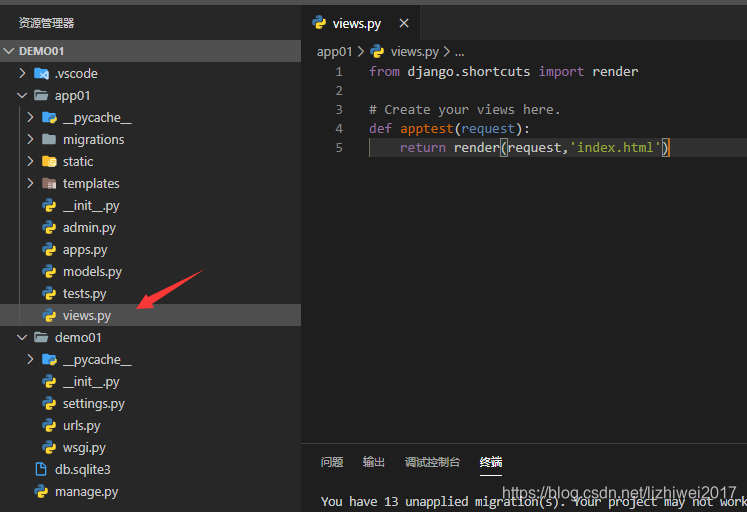747x512 pixels.
Task: Select the views.py editor tab
Action: click(360, 23)
